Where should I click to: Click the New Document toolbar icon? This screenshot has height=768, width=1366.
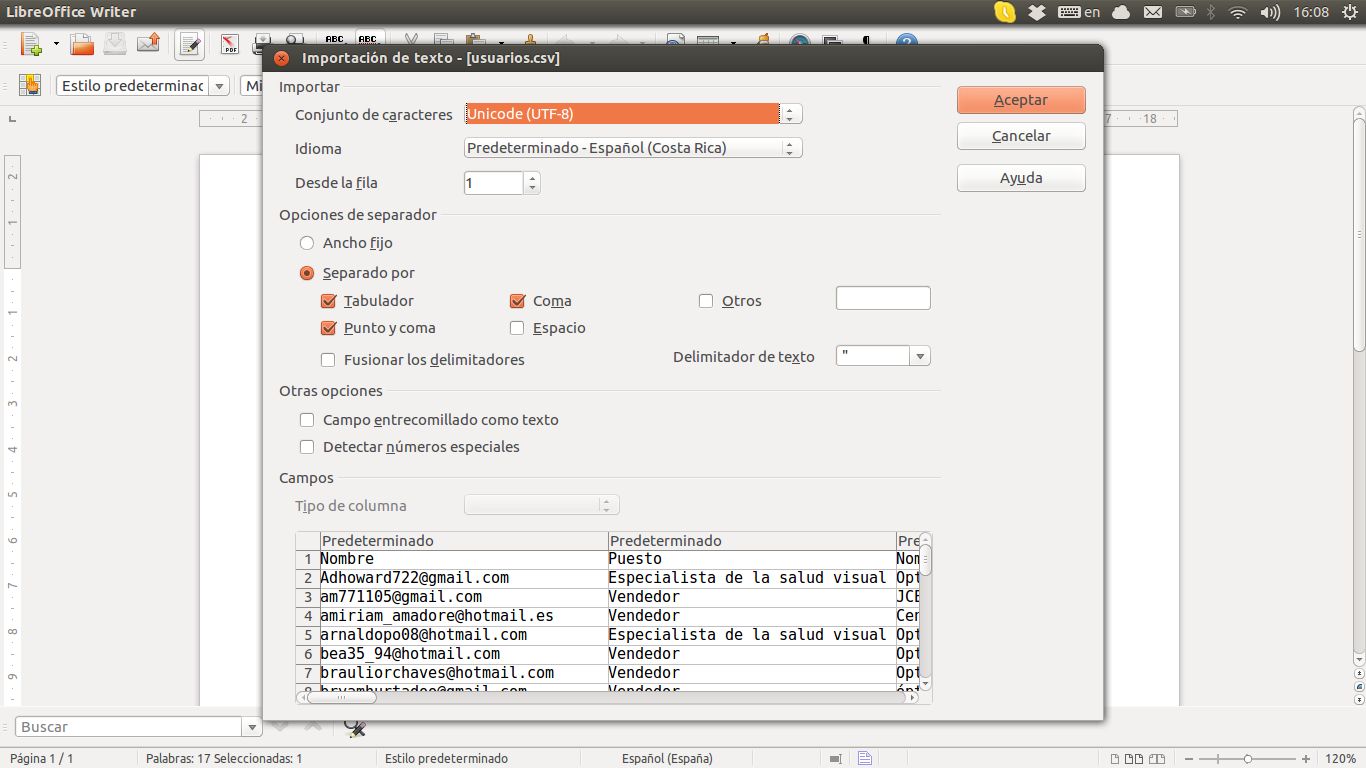tap(31, 43)
